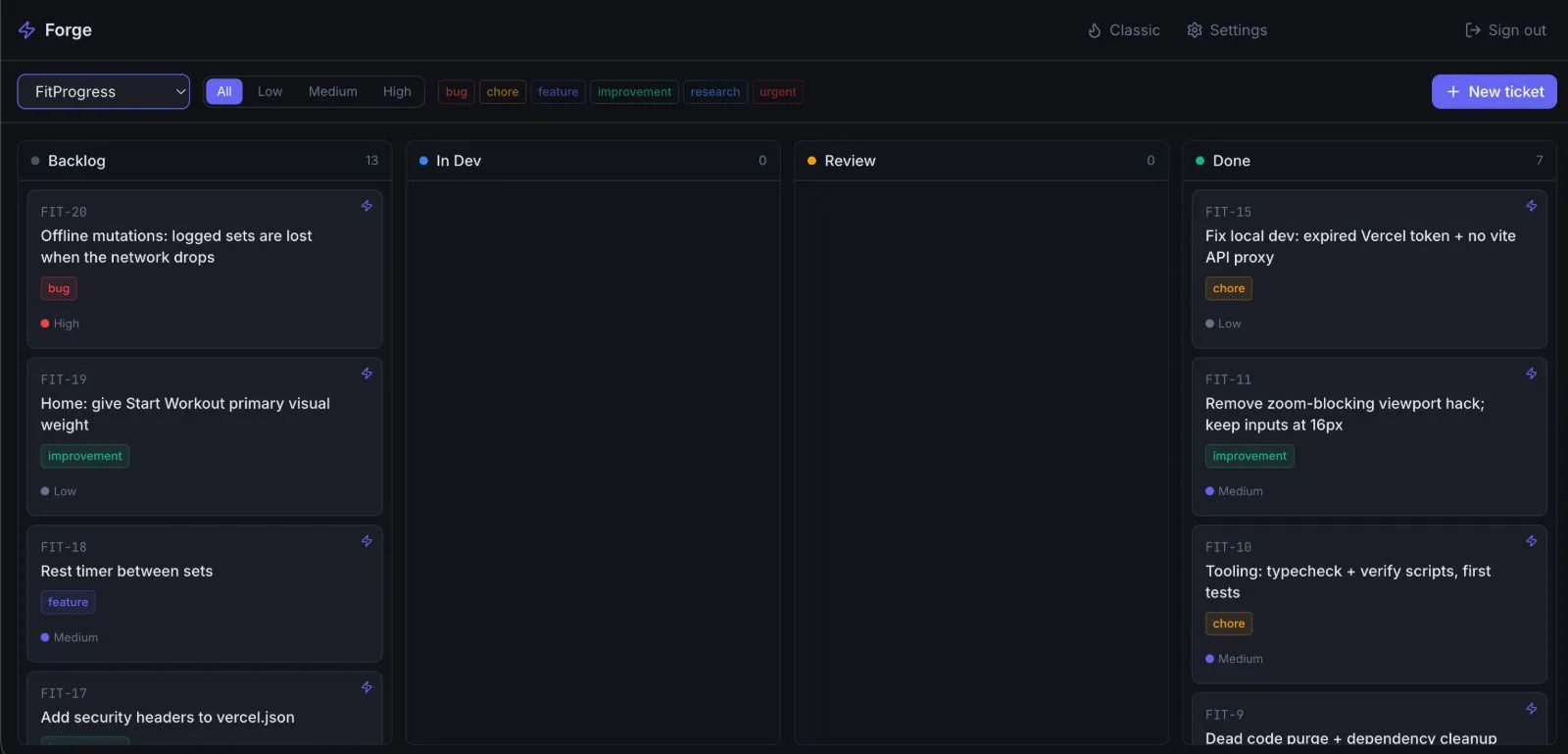The width and height of the screenshot is (1568, 754).
Task: Toggle the urgent label filter
Action: [778, 92]
